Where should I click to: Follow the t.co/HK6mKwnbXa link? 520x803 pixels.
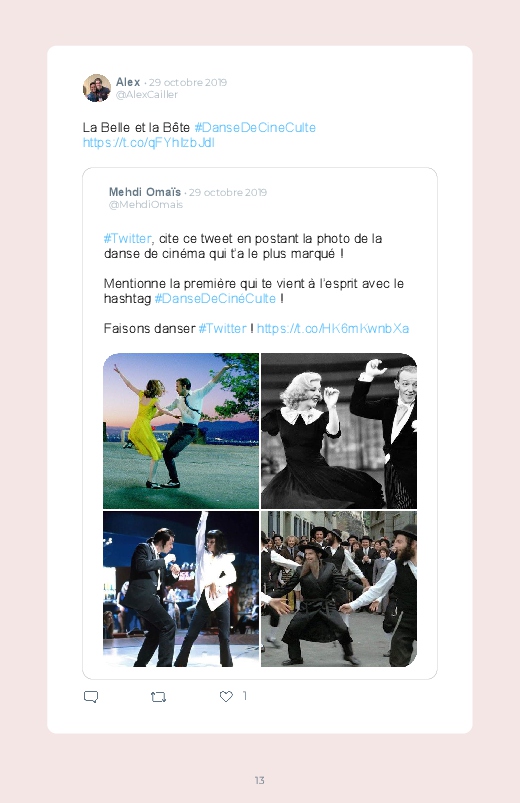tap(333, 328)
